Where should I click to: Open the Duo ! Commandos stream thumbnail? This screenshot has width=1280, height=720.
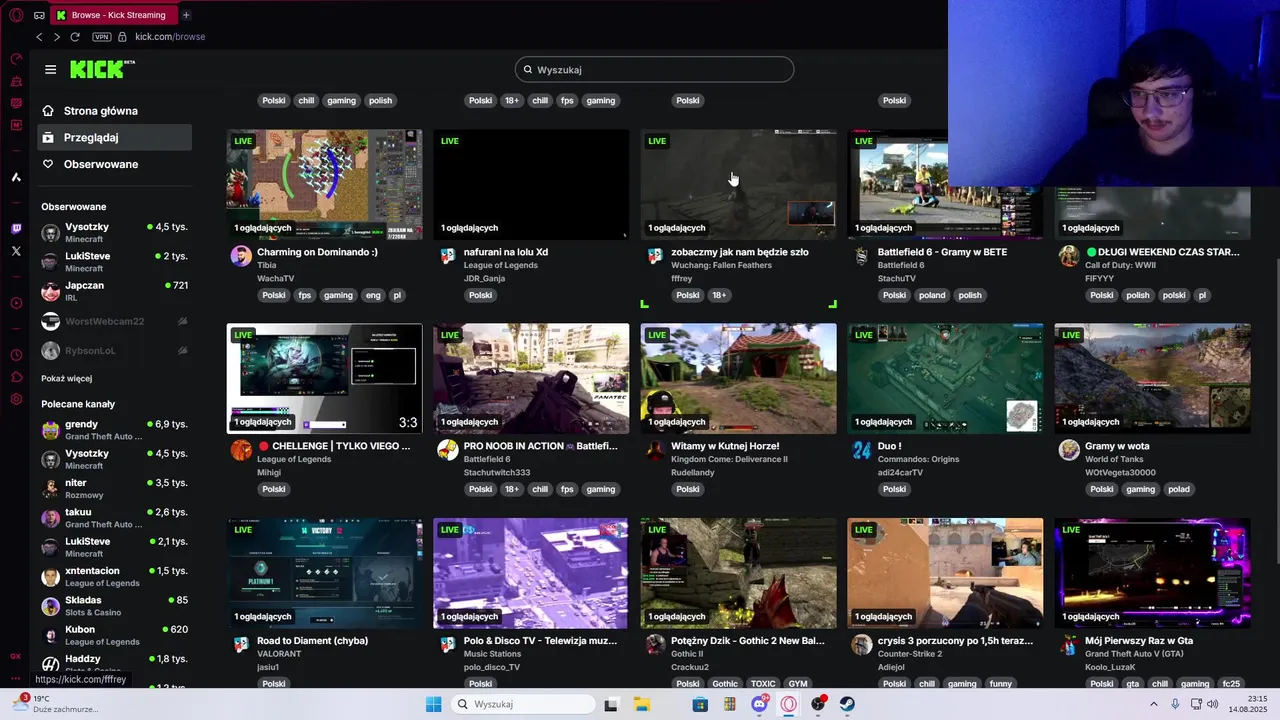coord(945,378)
